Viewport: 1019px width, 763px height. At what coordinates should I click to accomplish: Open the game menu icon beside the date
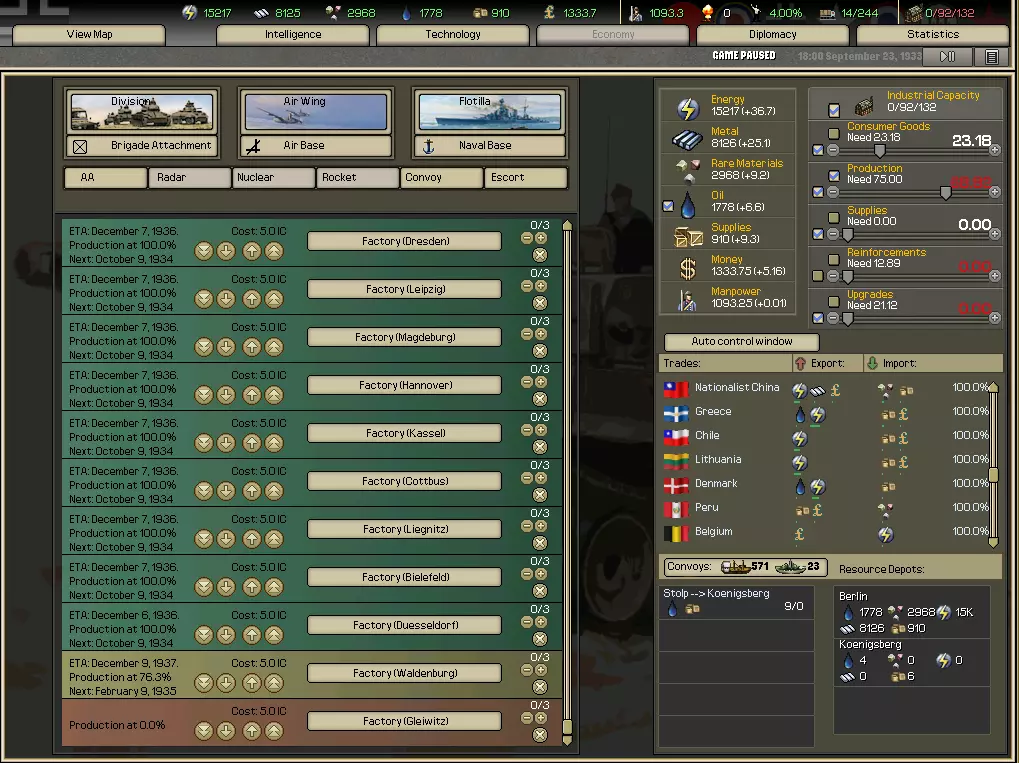pyautogui.click(x=992, y=57)
